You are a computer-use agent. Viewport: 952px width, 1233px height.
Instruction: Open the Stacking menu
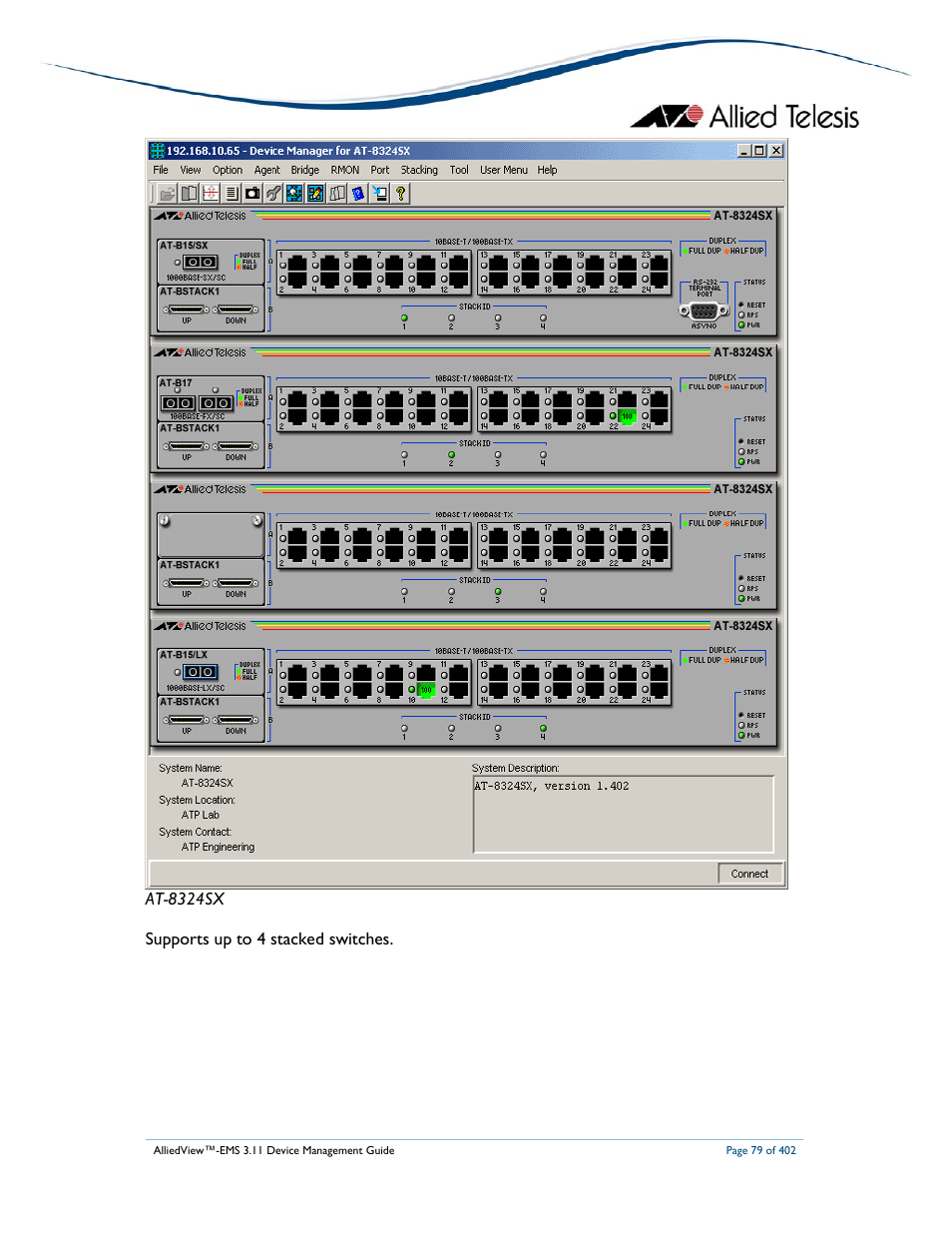(419, 170)
